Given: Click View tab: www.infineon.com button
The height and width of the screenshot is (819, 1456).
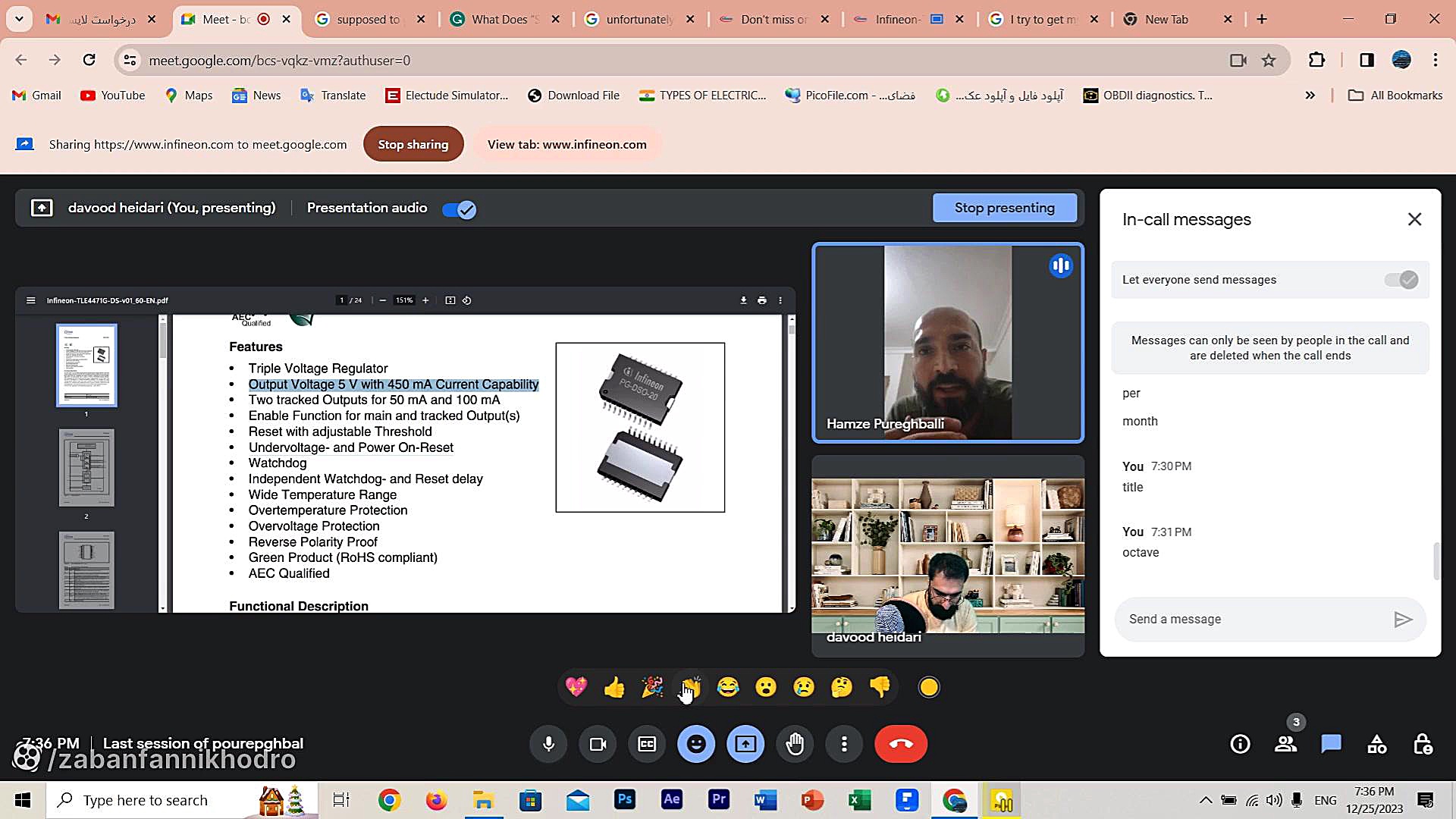Looking at the screenshot, I should [x=567, y=144].
